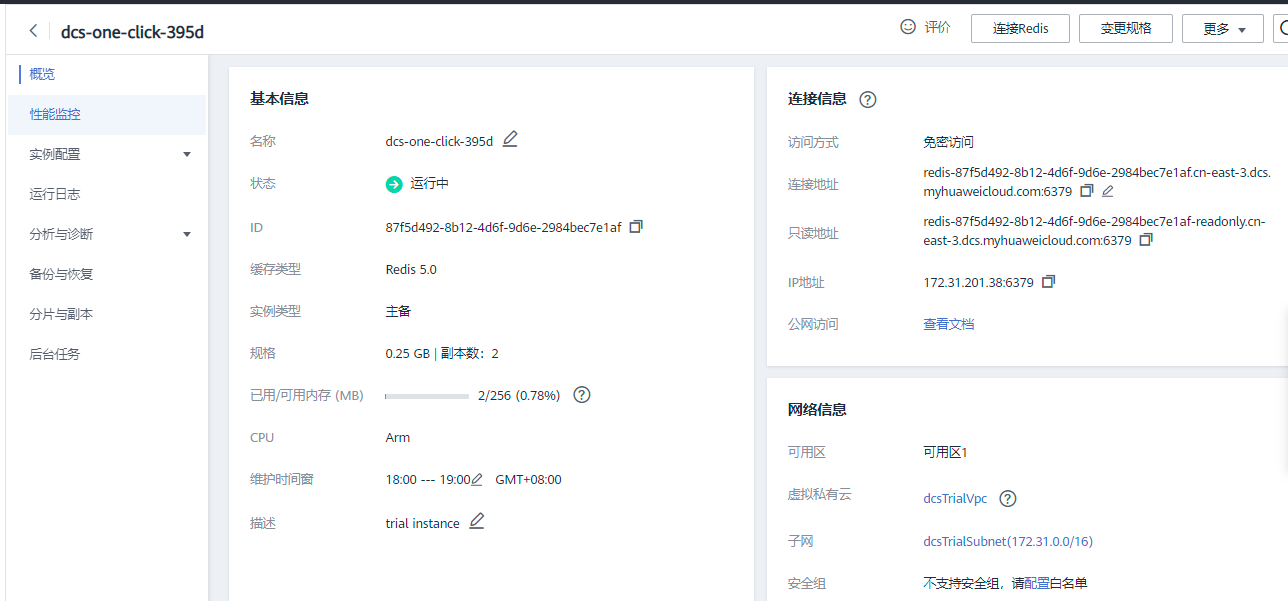Viewport: 1288px width, 601px height.
Task: Open memory usage help icon
Action: (582, 395)
